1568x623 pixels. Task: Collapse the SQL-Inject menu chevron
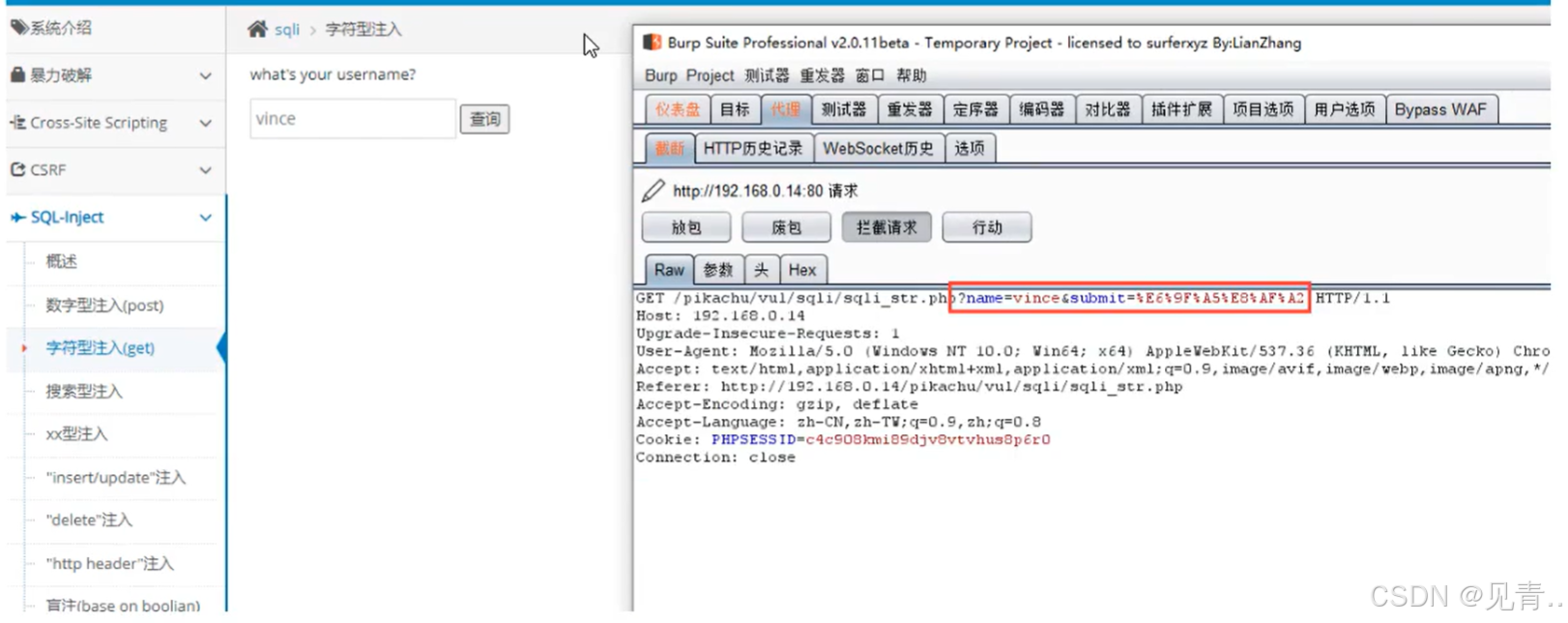205,218
